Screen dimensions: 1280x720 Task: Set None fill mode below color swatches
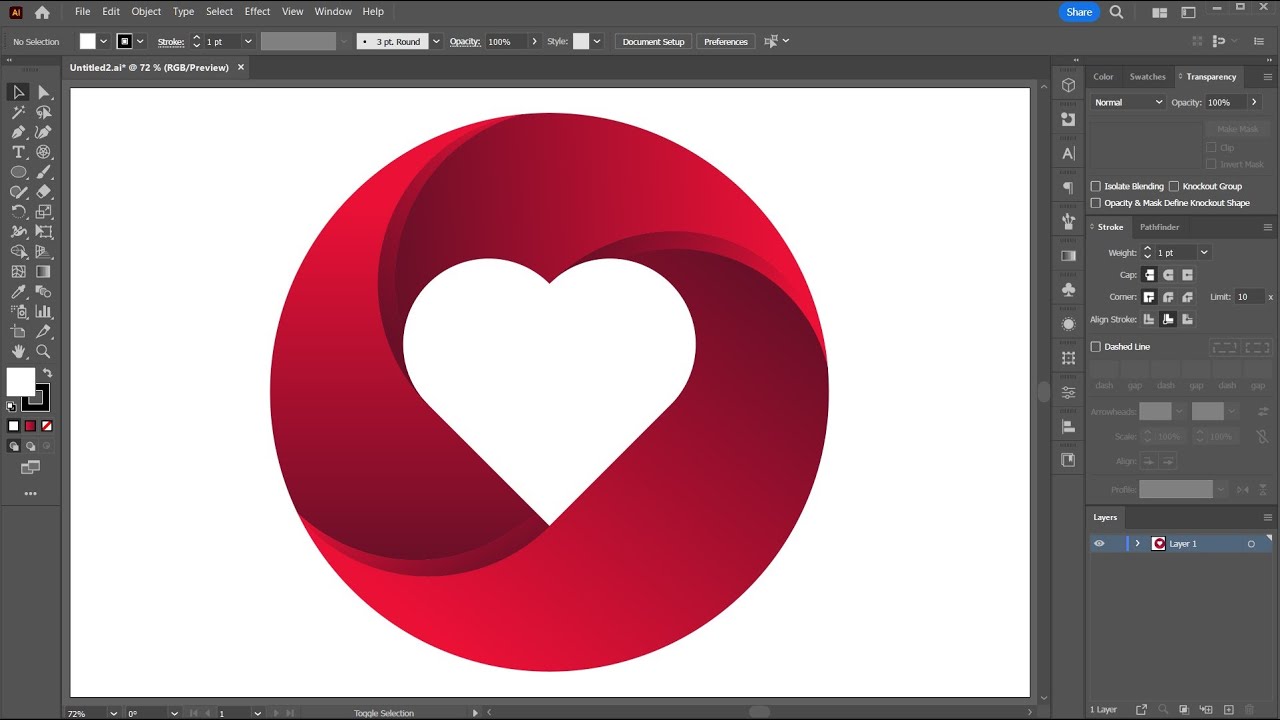tap(46, 426)
